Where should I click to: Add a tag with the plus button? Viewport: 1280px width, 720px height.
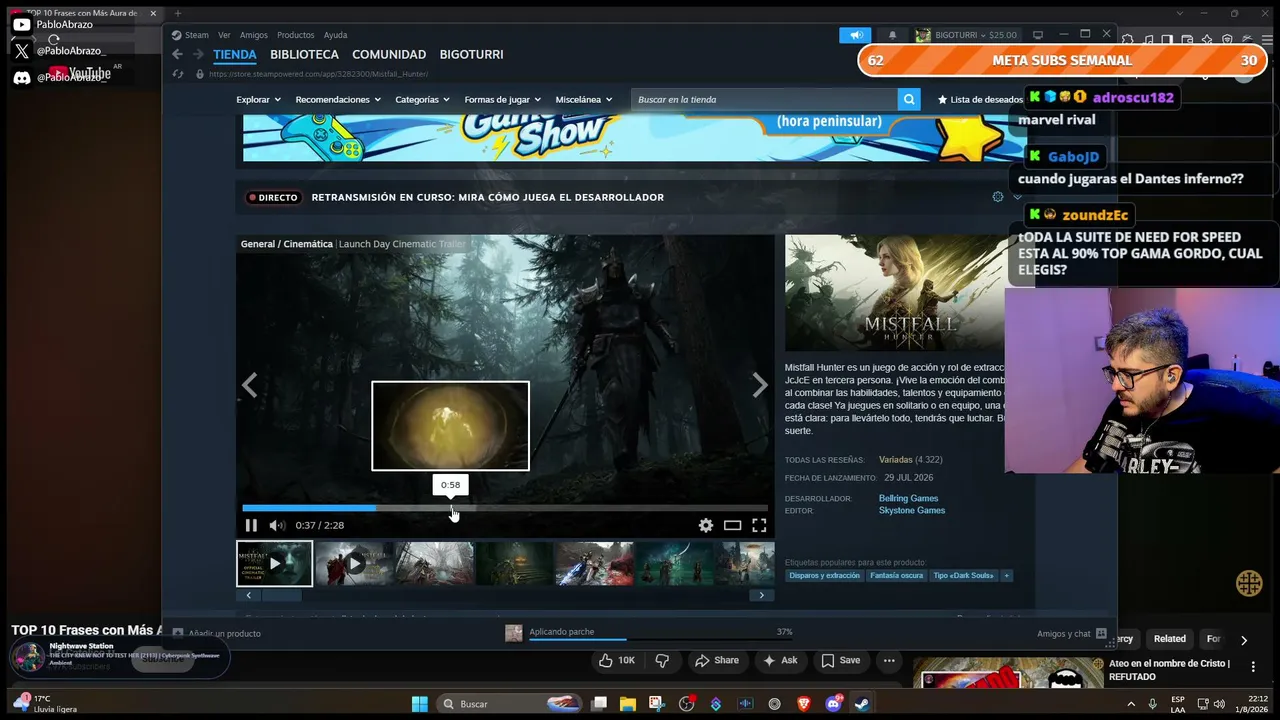point(1007,576)
